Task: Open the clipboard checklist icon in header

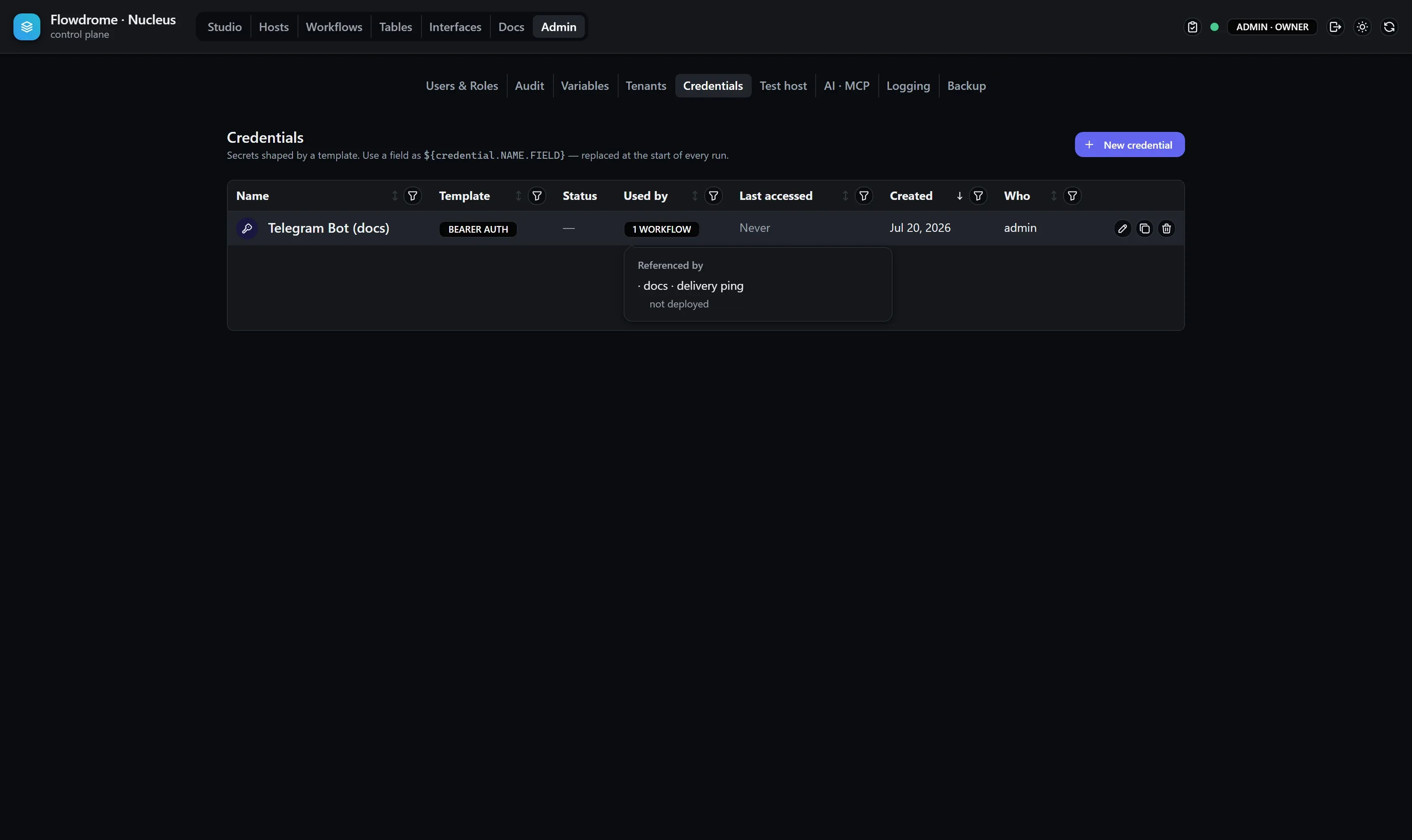Action: click(x=1192, y=26)
